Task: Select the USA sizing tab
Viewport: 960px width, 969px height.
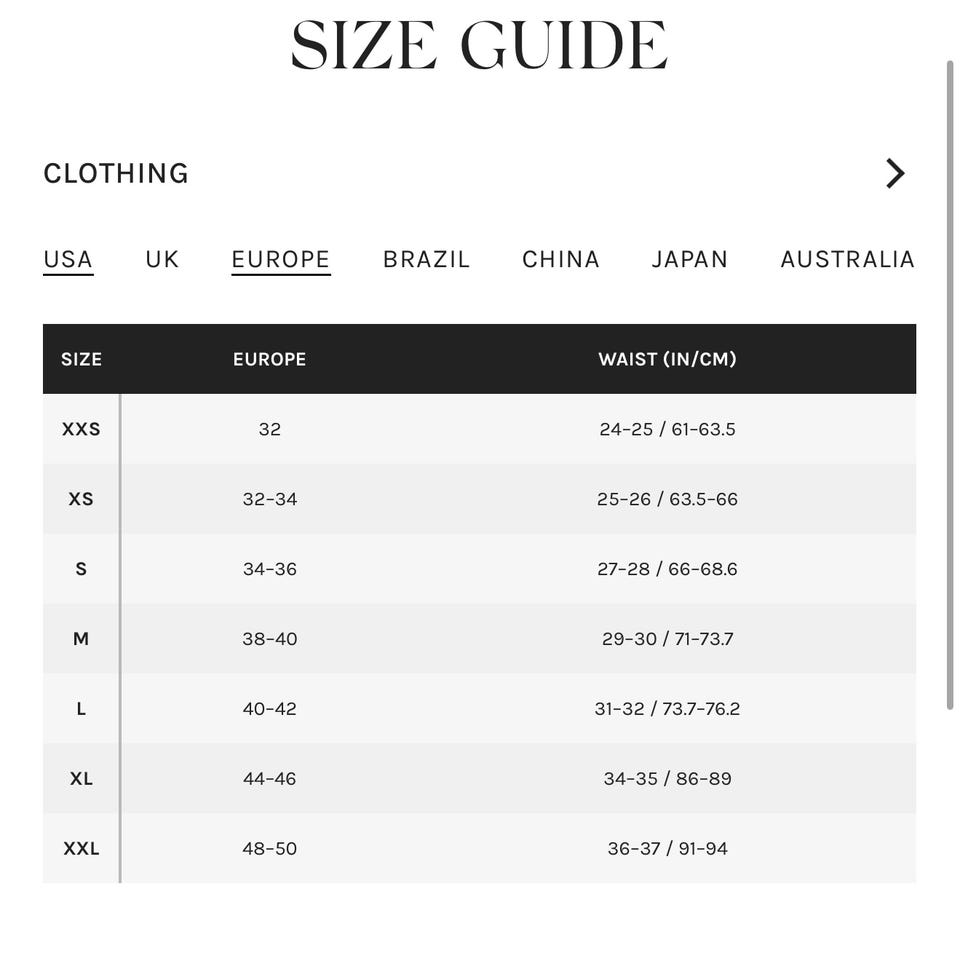Action: (x=68, y=259)
